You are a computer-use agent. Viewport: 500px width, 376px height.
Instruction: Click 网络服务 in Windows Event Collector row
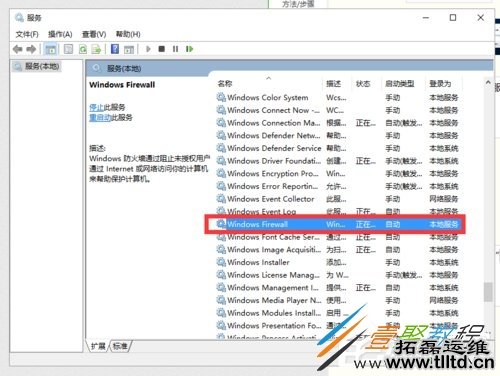tap(443, 199)
